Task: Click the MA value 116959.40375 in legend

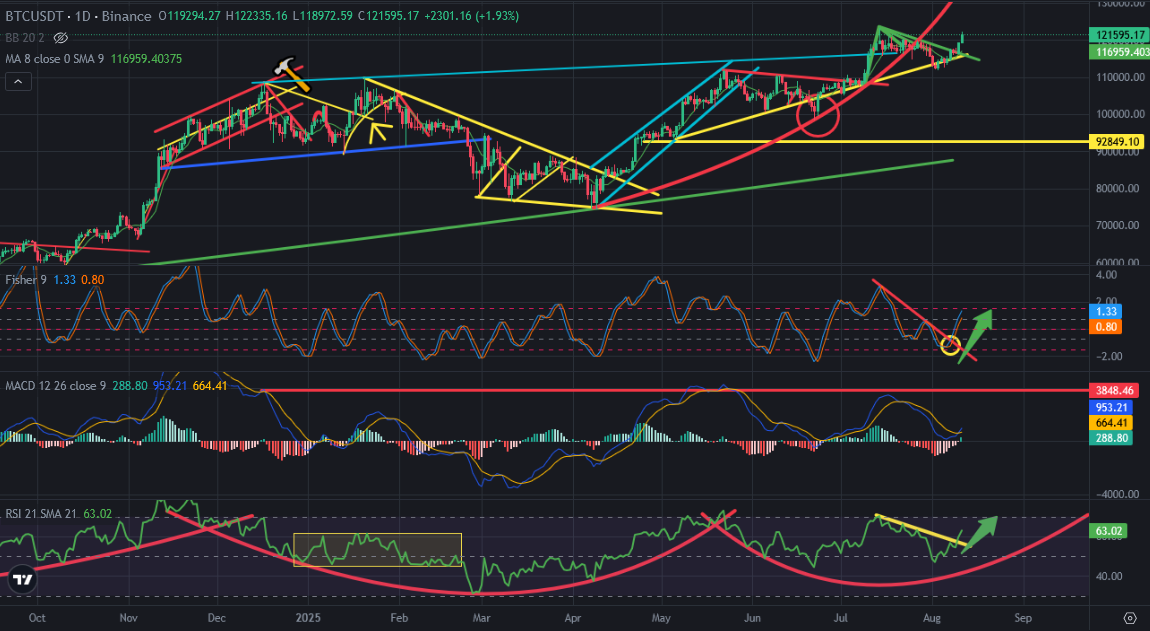Action: (147, 59)
